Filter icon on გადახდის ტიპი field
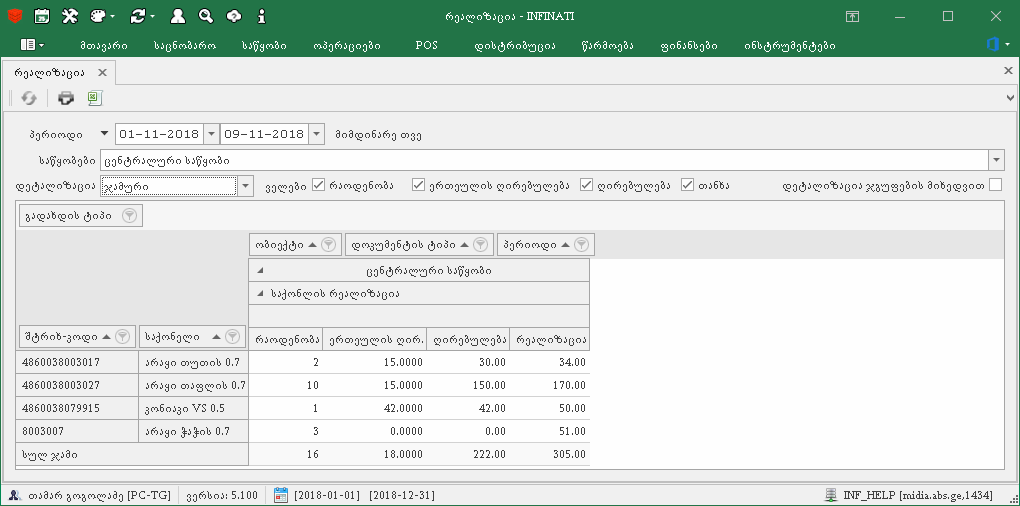This screenshot has height=506, width=1020. pos(130,216)
